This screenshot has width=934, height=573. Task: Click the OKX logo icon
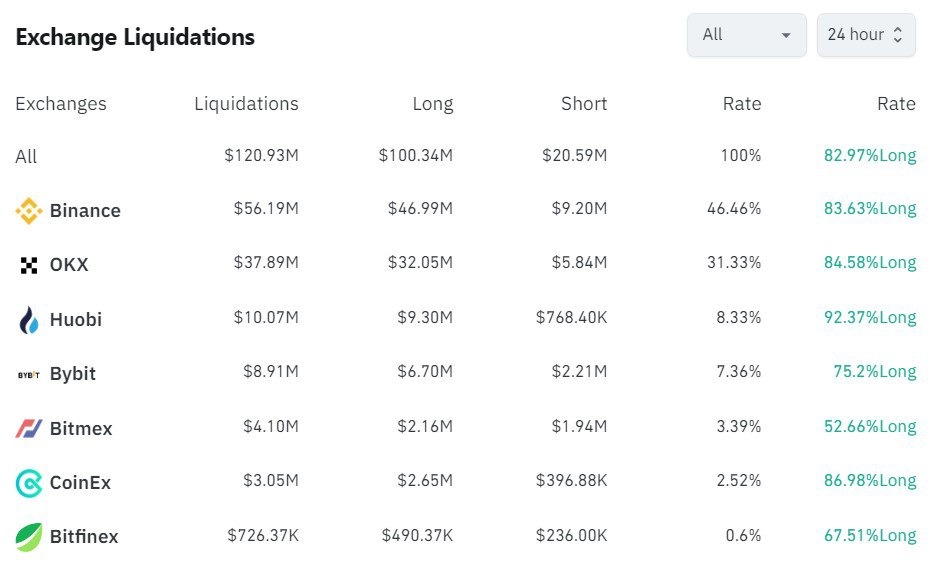click(28, 265)
